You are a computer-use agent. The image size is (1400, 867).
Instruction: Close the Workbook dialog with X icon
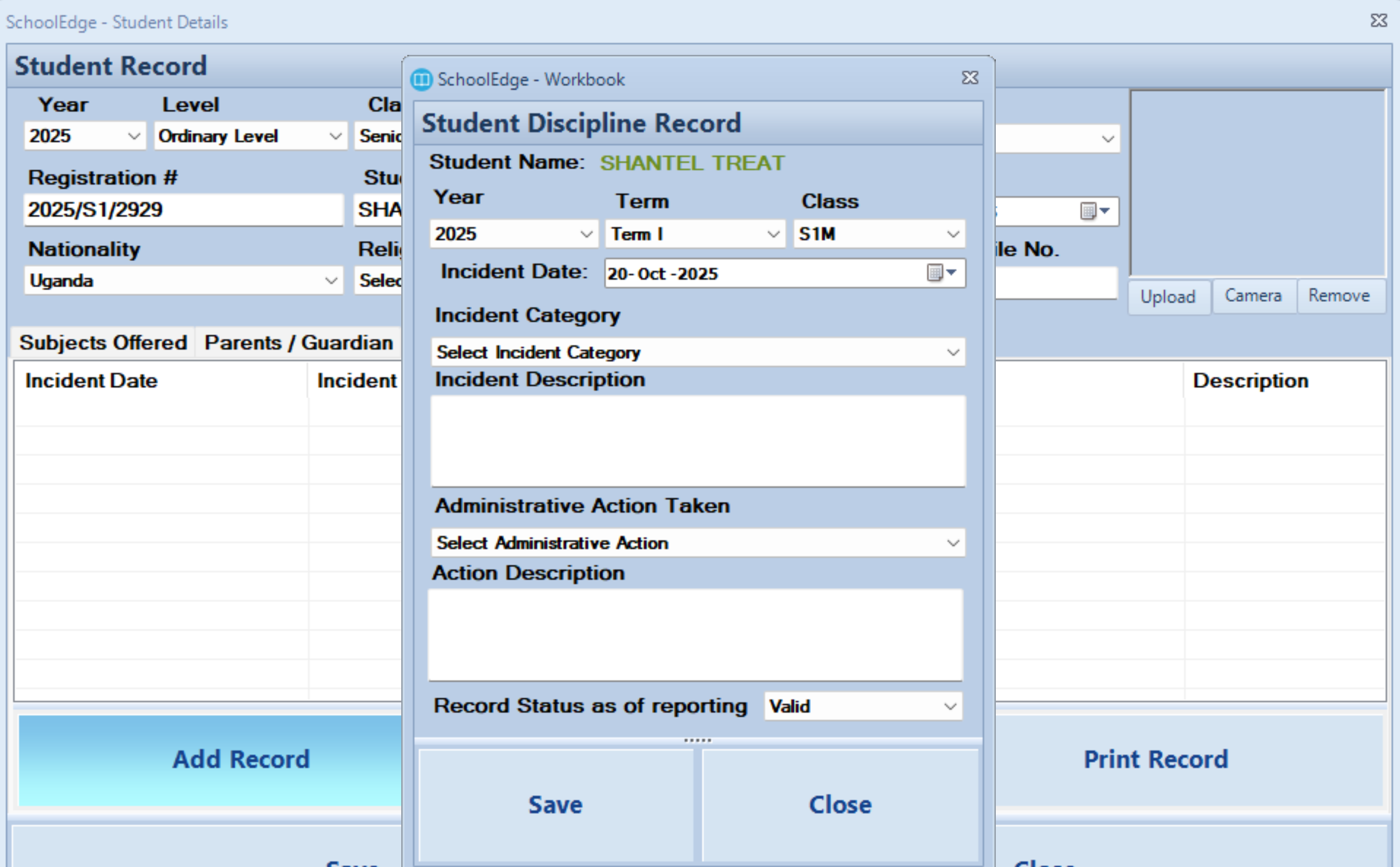[x=970, y=78]
